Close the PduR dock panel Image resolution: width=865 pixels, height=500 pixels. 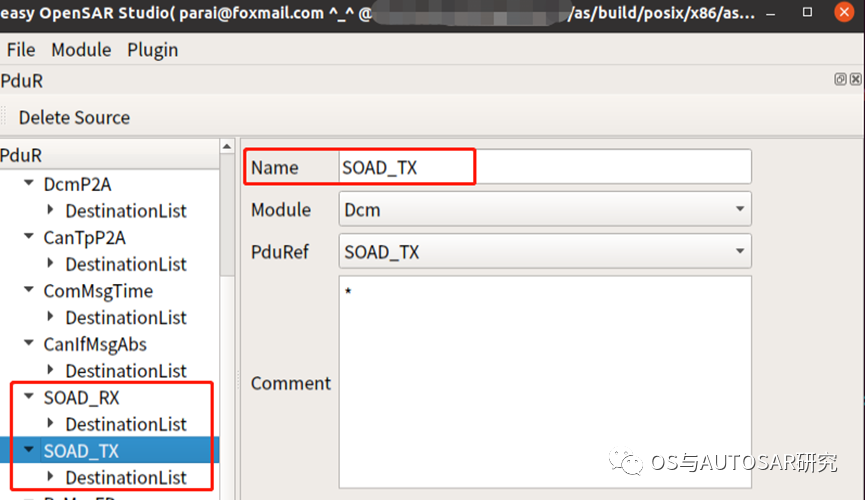coord(856,79)
